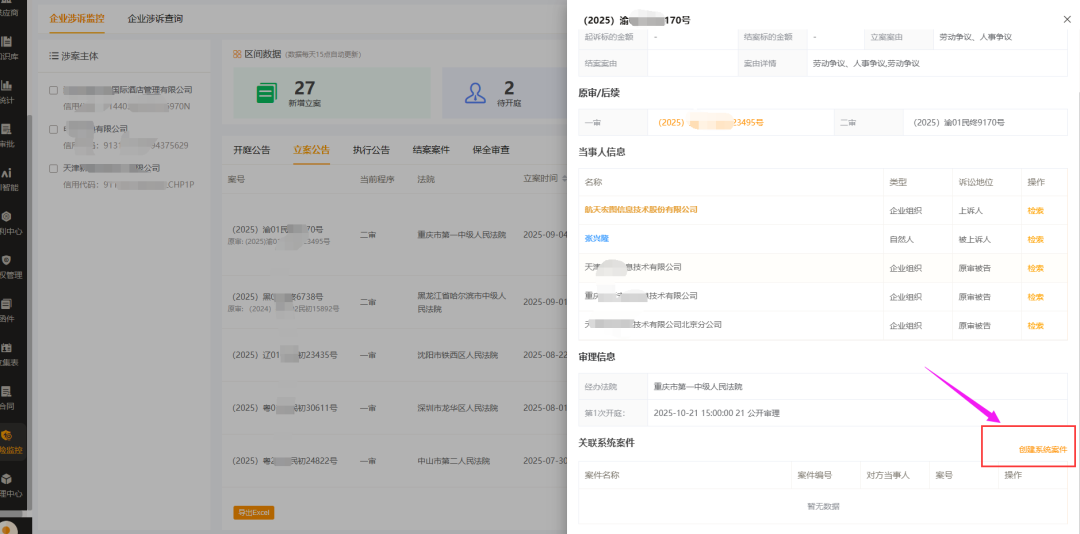Viewport: 1080px width, 534px height.
Task: Click 检索 for the 北京分公司 row
Action: [x=1035, y=325]
